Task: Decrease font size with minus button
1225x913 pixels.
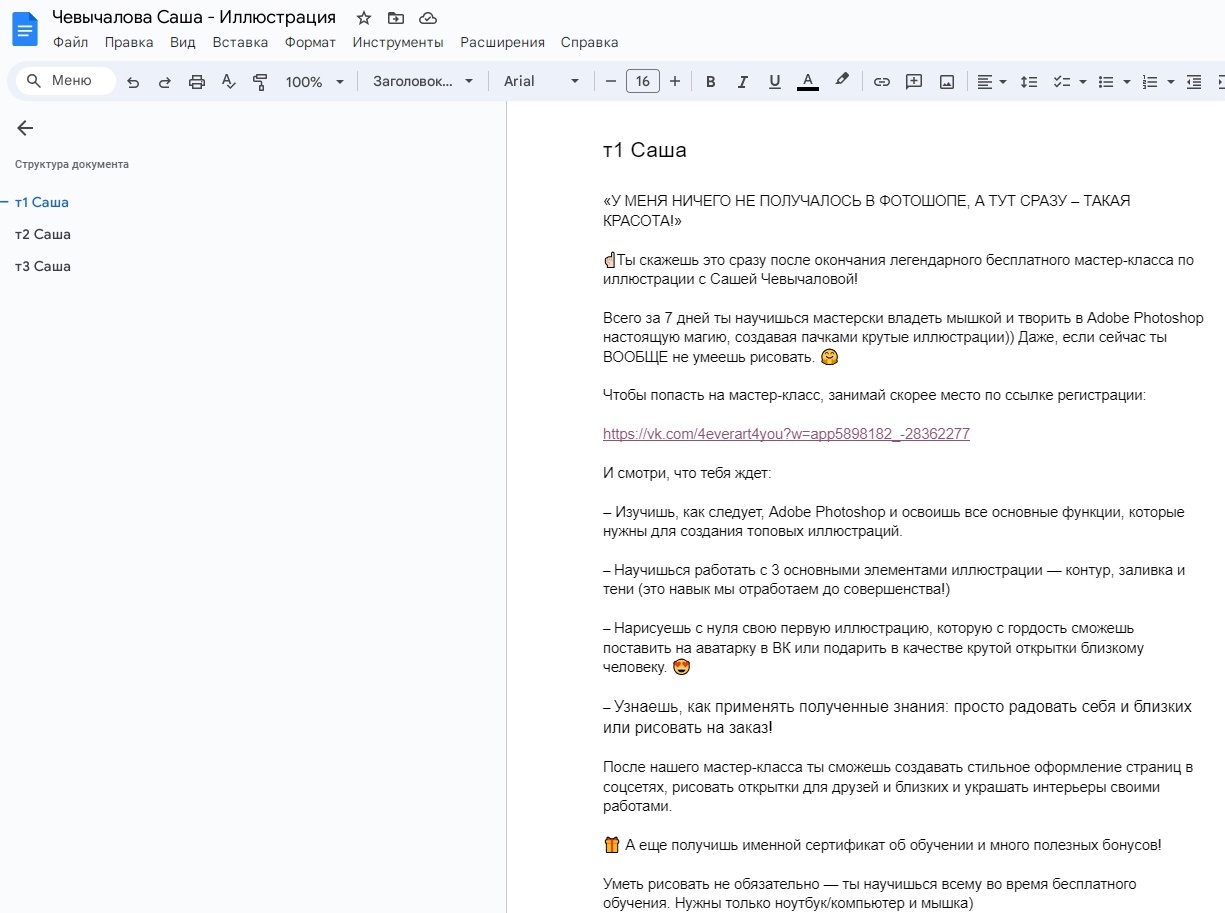Action: 611,81
